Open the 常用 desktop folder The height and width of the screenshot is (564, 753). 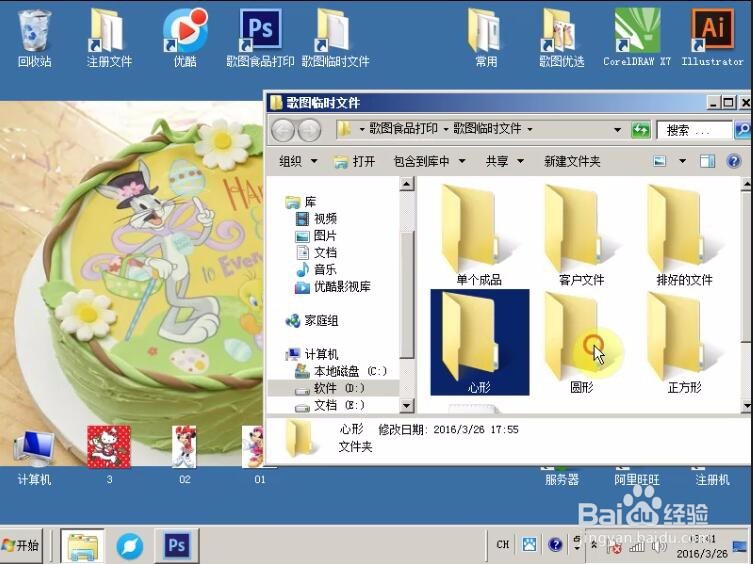tap(486, 38)
